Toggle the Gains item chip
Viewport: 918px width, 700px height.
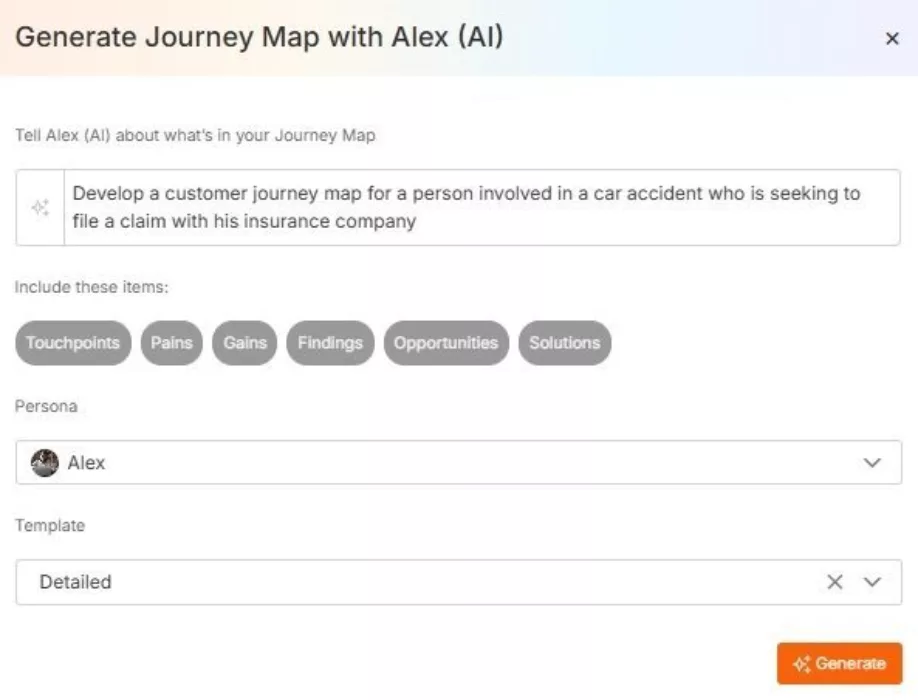tap(244, 342)
